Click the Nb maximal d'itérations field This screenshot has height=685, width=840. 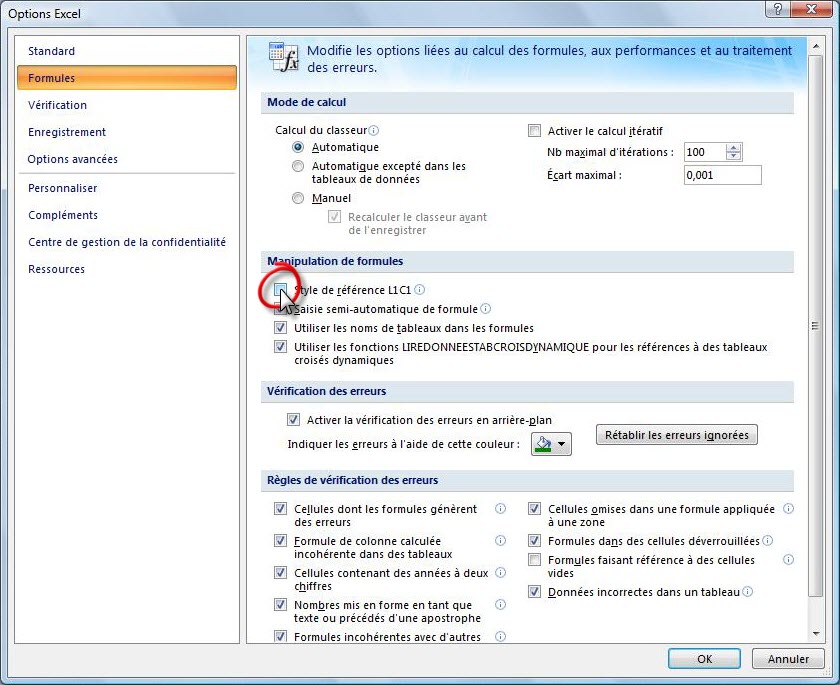pyautogui.click(x=705, y=152)
